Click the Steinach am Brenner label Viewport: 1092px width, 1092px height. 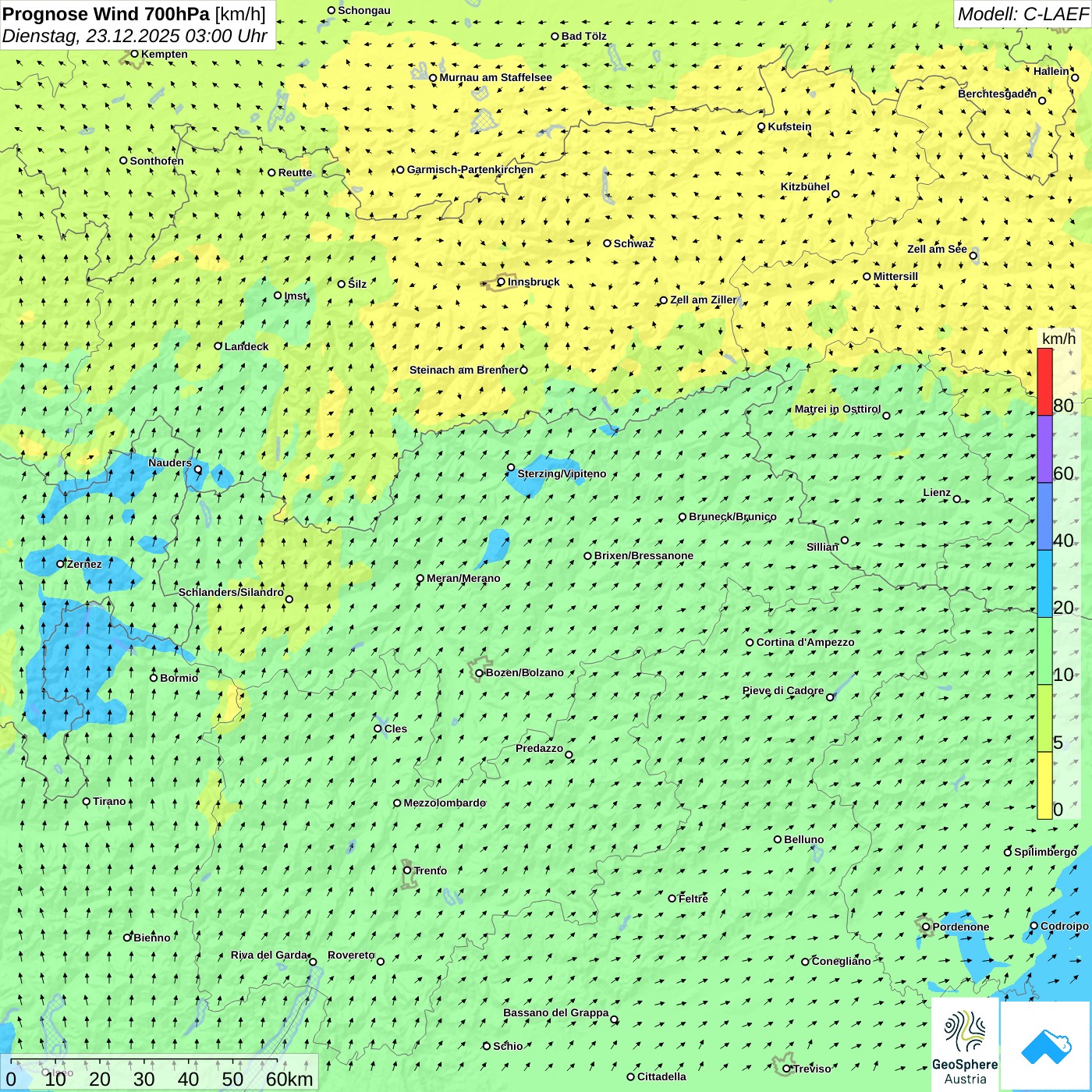(464, 370)
